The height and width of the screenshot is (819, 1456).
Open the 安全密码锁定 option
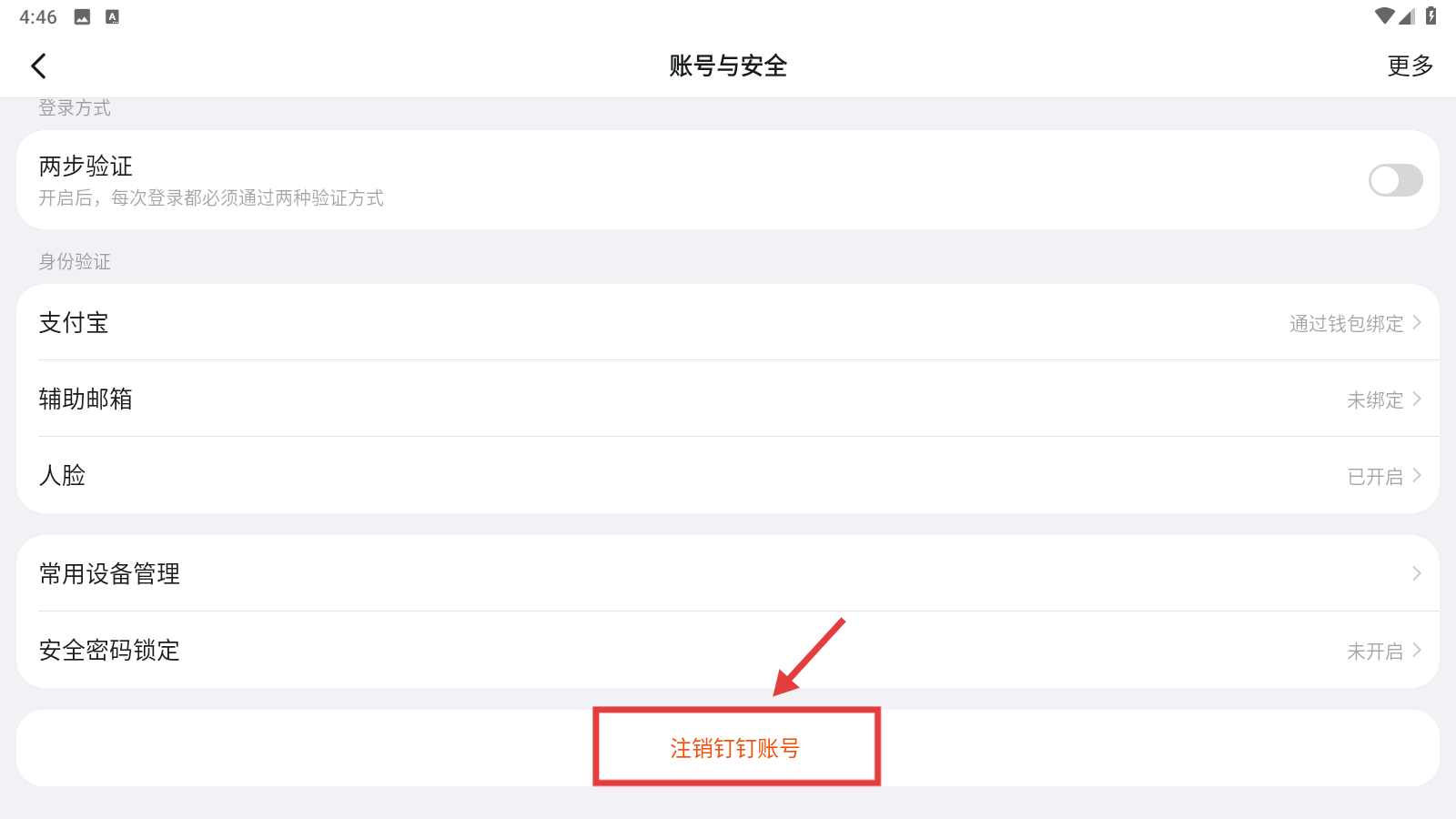coord(728,650)
